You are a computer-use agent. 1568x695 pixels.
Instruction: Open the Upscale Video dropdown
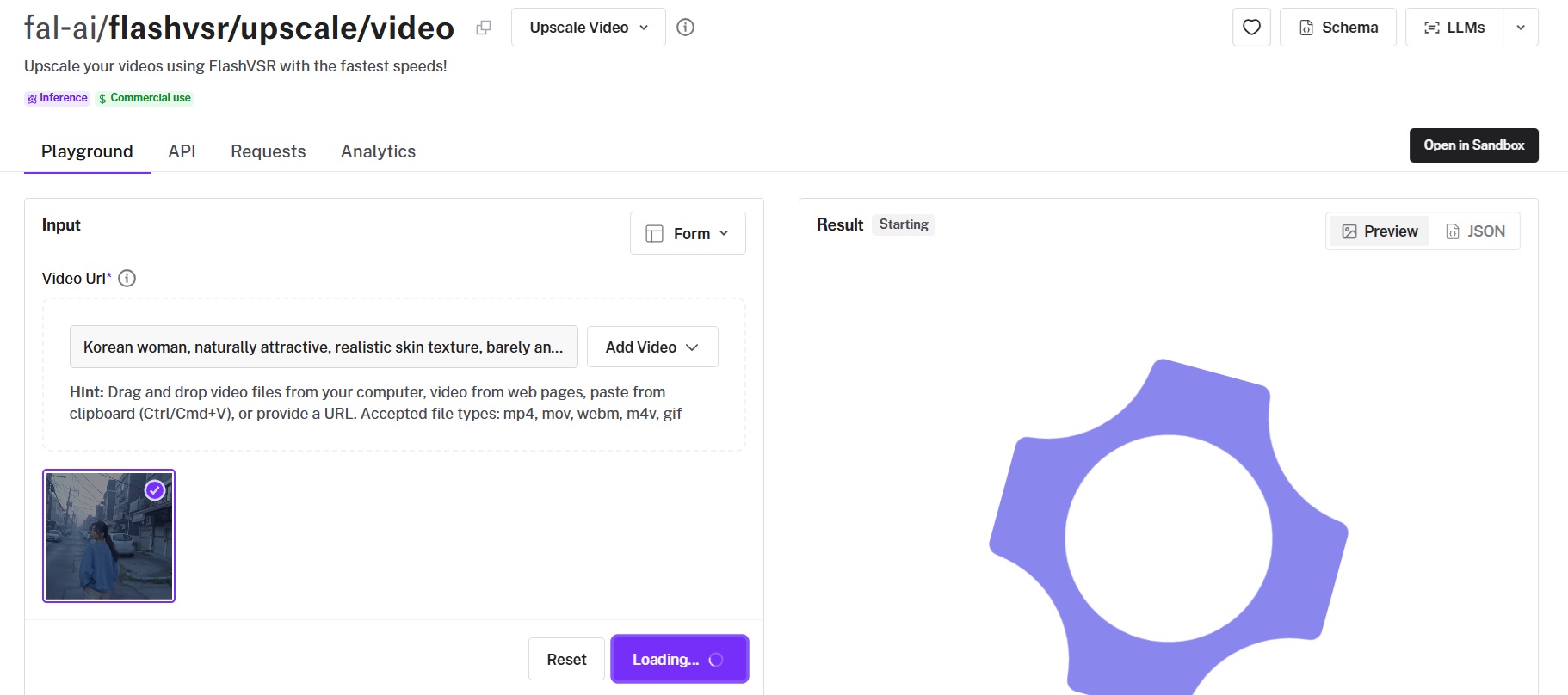point(589,28)
